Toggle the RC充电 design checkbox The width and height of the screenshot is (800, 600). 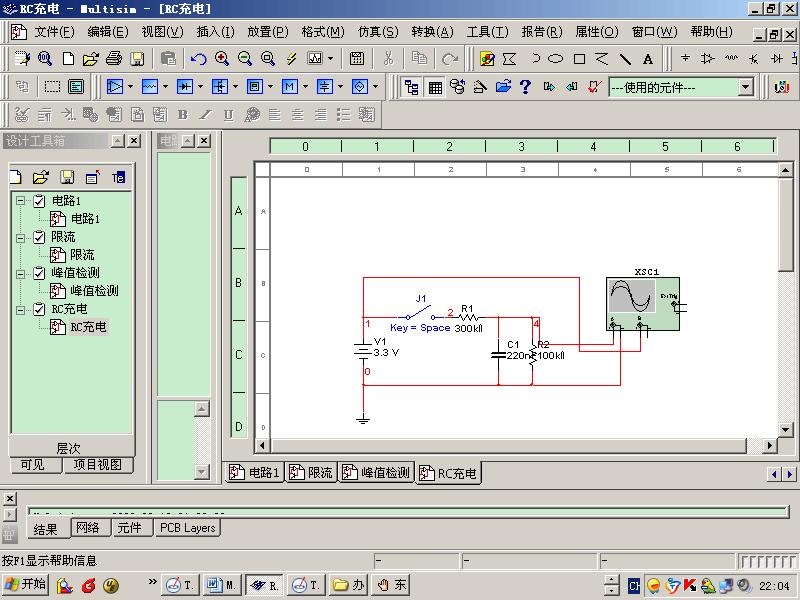[39, 309]
